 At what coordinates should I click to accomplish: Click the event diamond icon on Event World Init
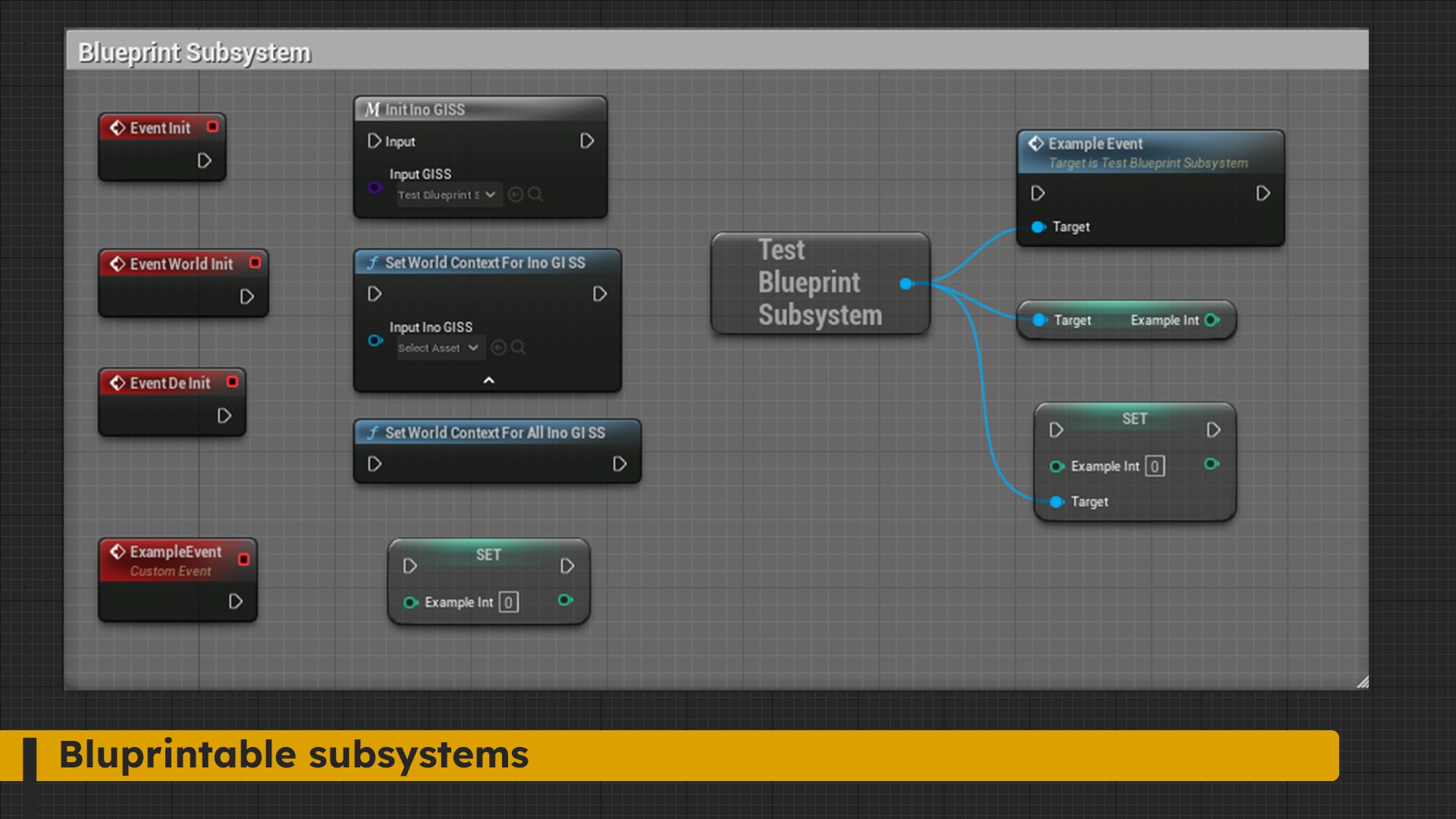[118, 263]
